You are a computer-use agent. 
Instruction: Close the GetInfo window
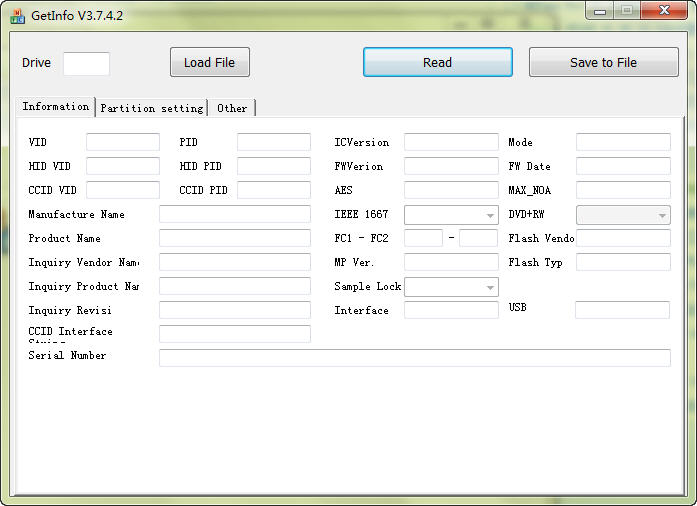[663, 10]
